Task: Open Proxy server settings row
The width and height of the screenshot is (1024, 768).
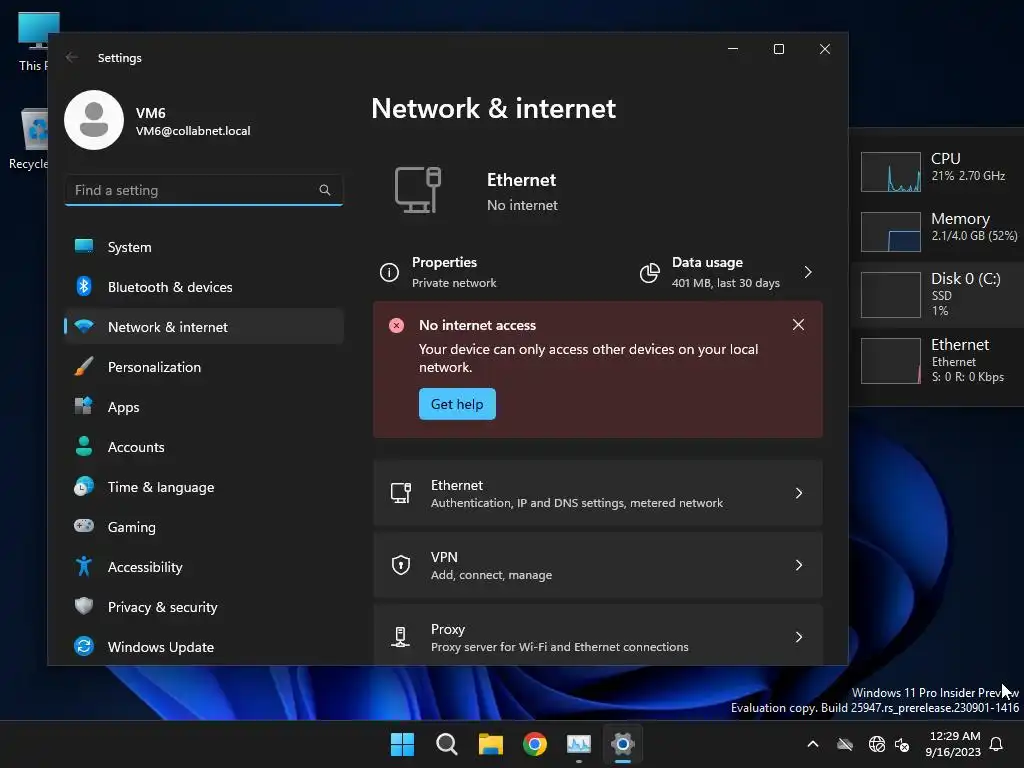Action: (598, 635)
